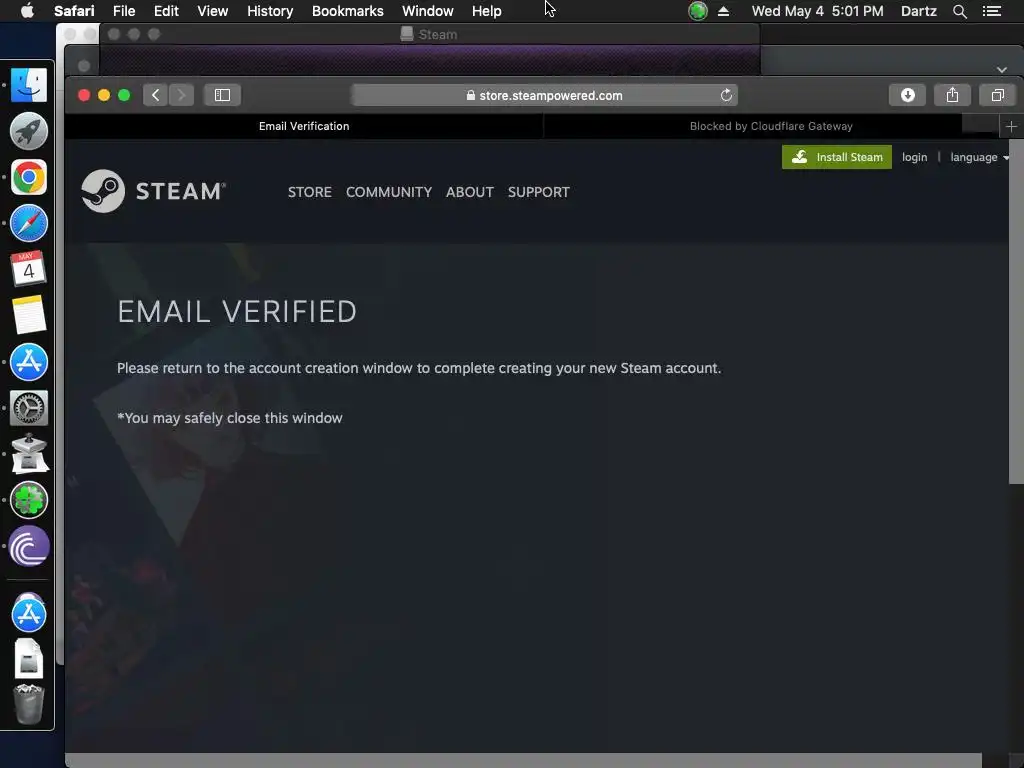Viewport: 1024px width, 768px height.
Task: Click the Steam logo
Action: (x=153, y=191)
